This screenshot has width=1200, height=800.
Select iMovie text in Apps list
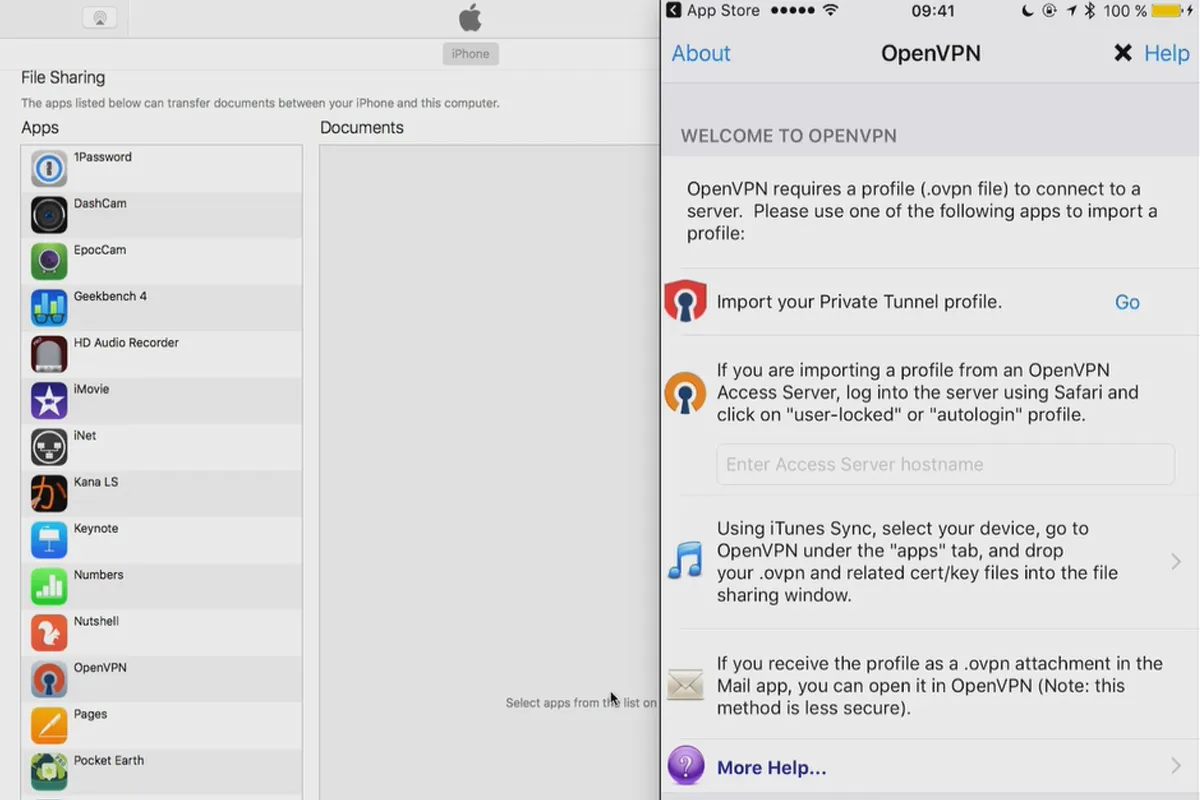91,389
